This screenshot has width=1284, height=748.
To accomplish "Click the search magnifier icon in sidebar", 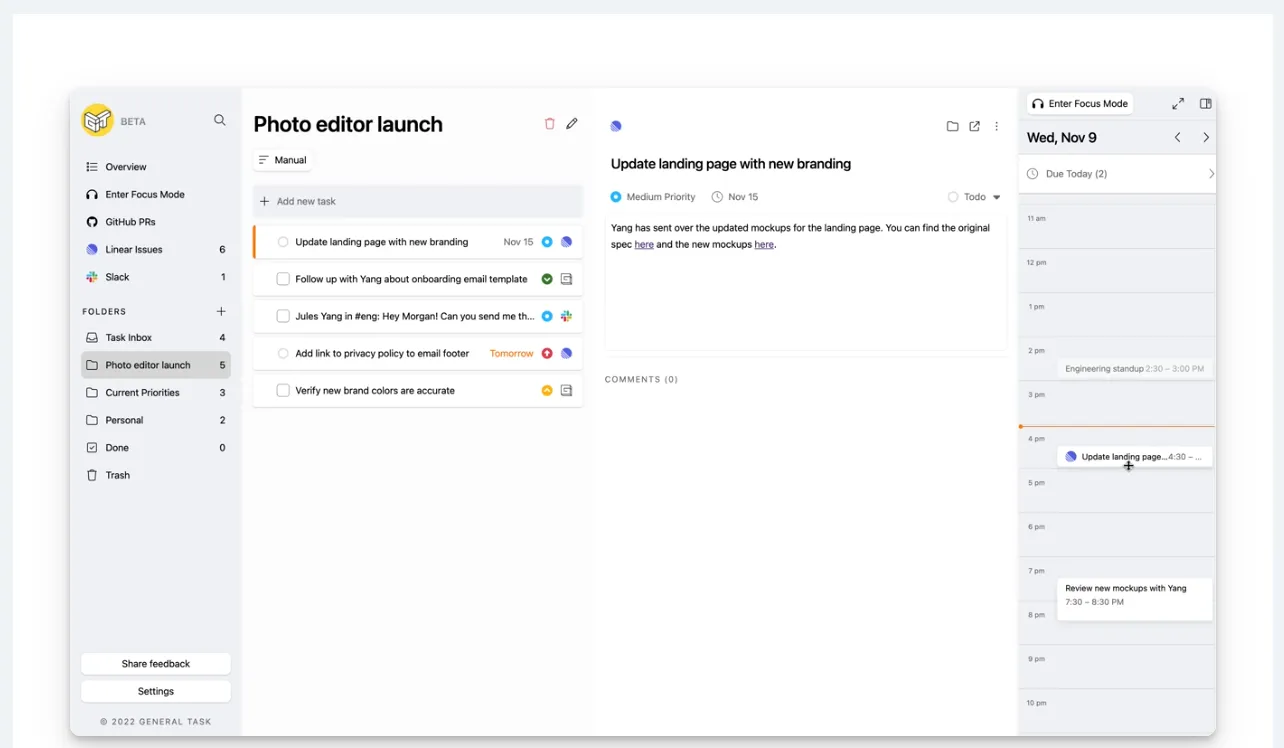I will 220,120.
